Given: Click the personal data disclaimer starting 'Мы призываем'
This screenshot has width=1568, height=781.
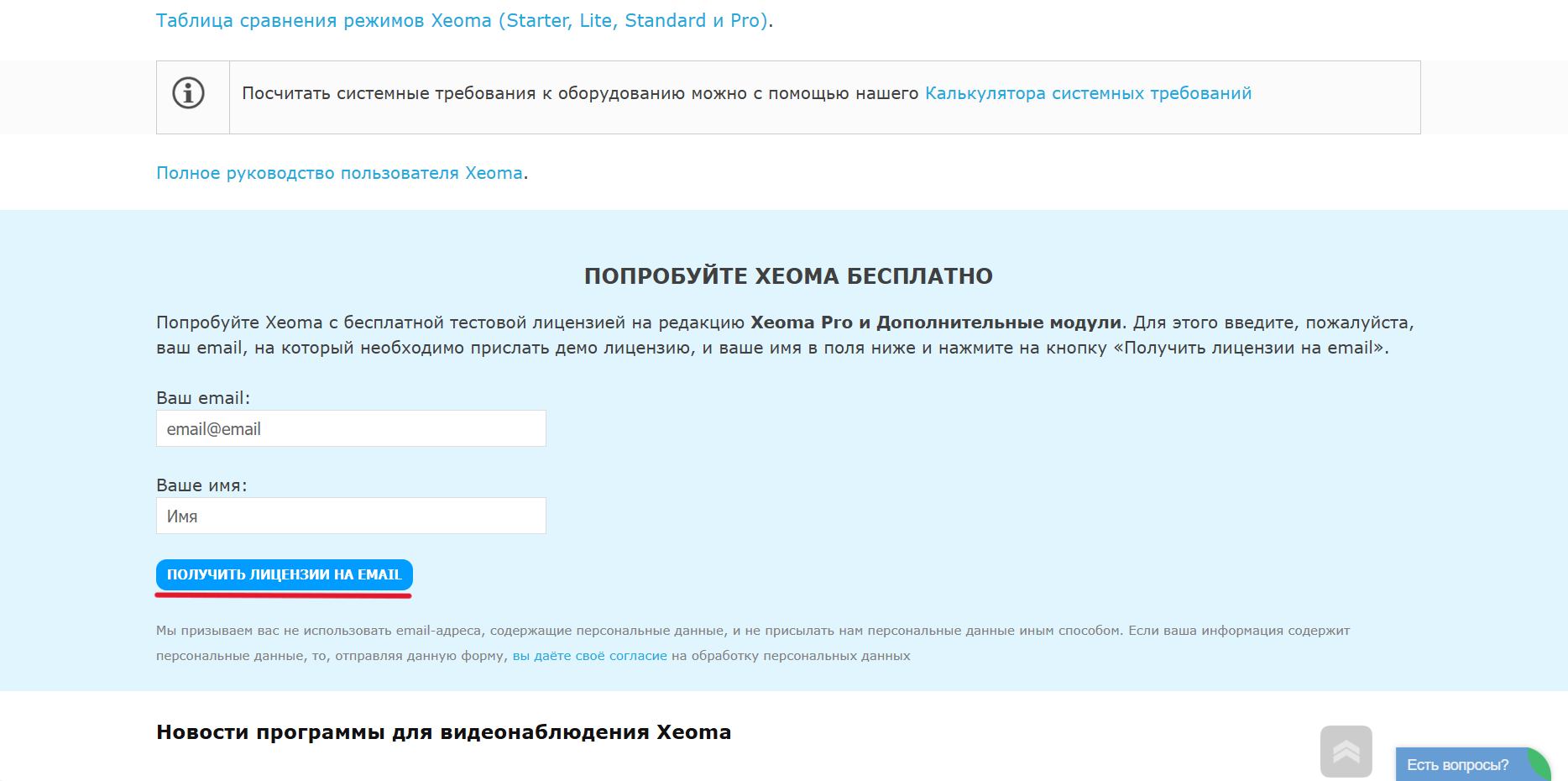Looking at the screenshot, I should (x=752, y=631).
